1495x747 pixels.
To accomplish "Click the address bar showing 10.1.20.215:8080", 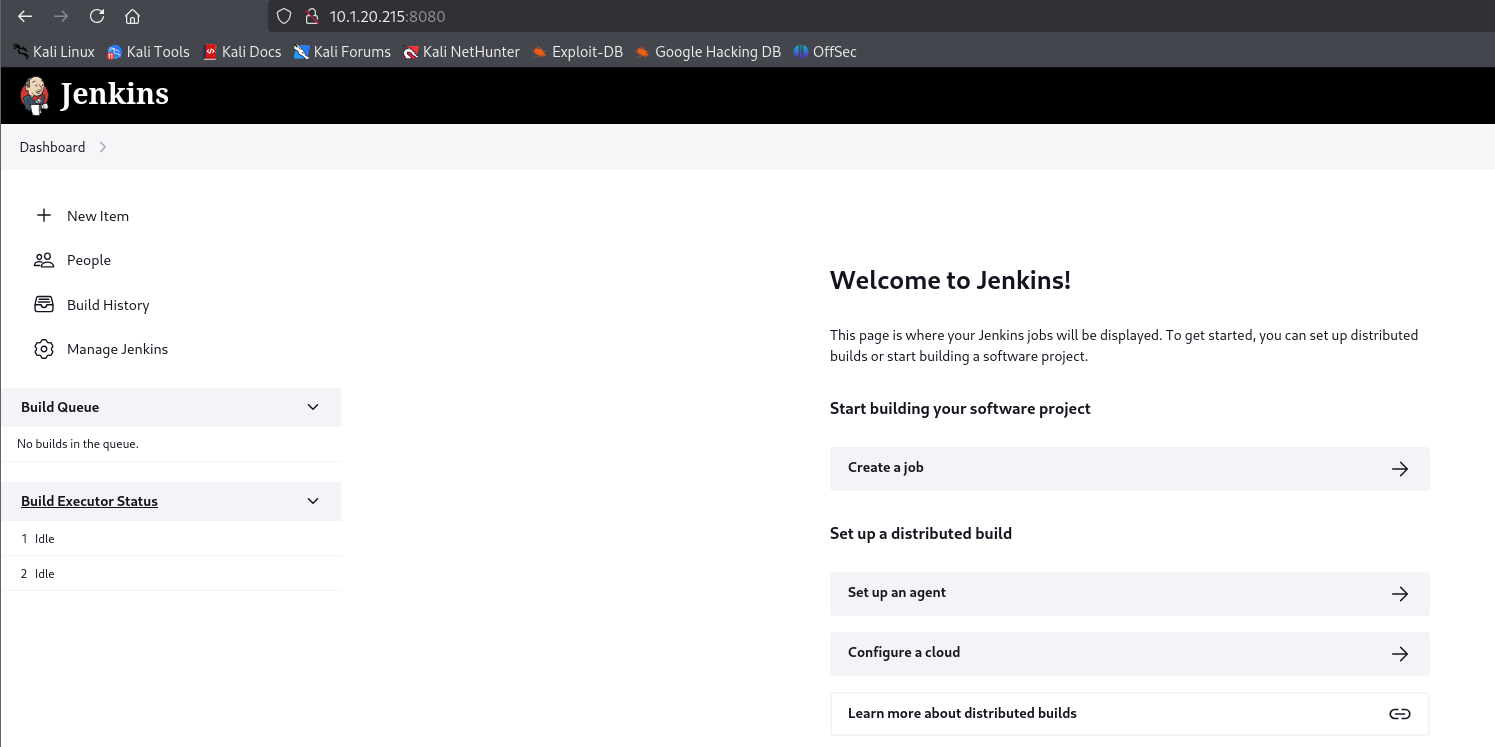I will pyautogui.click(x=880, y=16).
